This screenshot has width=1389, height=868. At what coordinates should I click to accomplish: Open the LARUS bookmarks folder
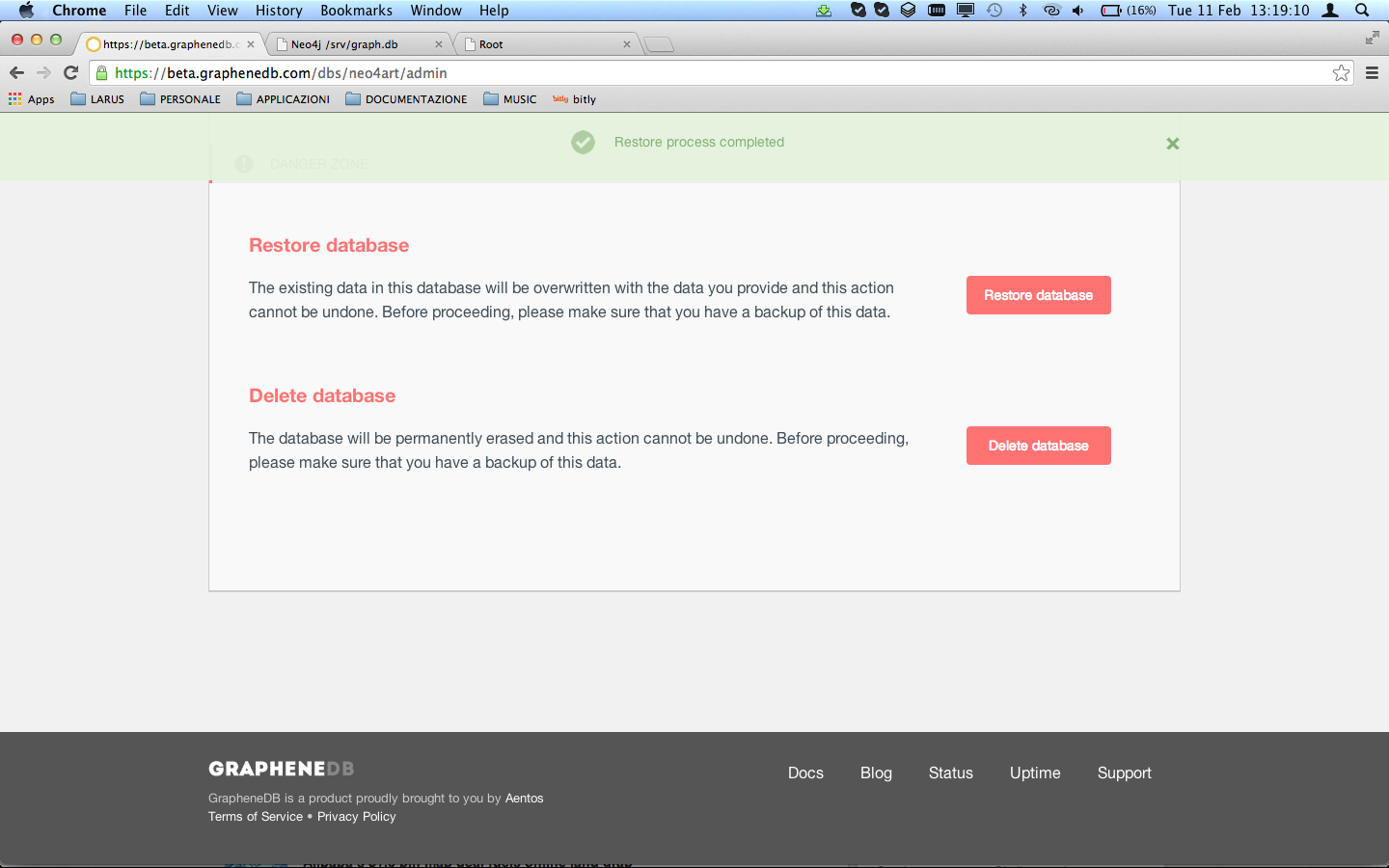[x=97, y=99]
